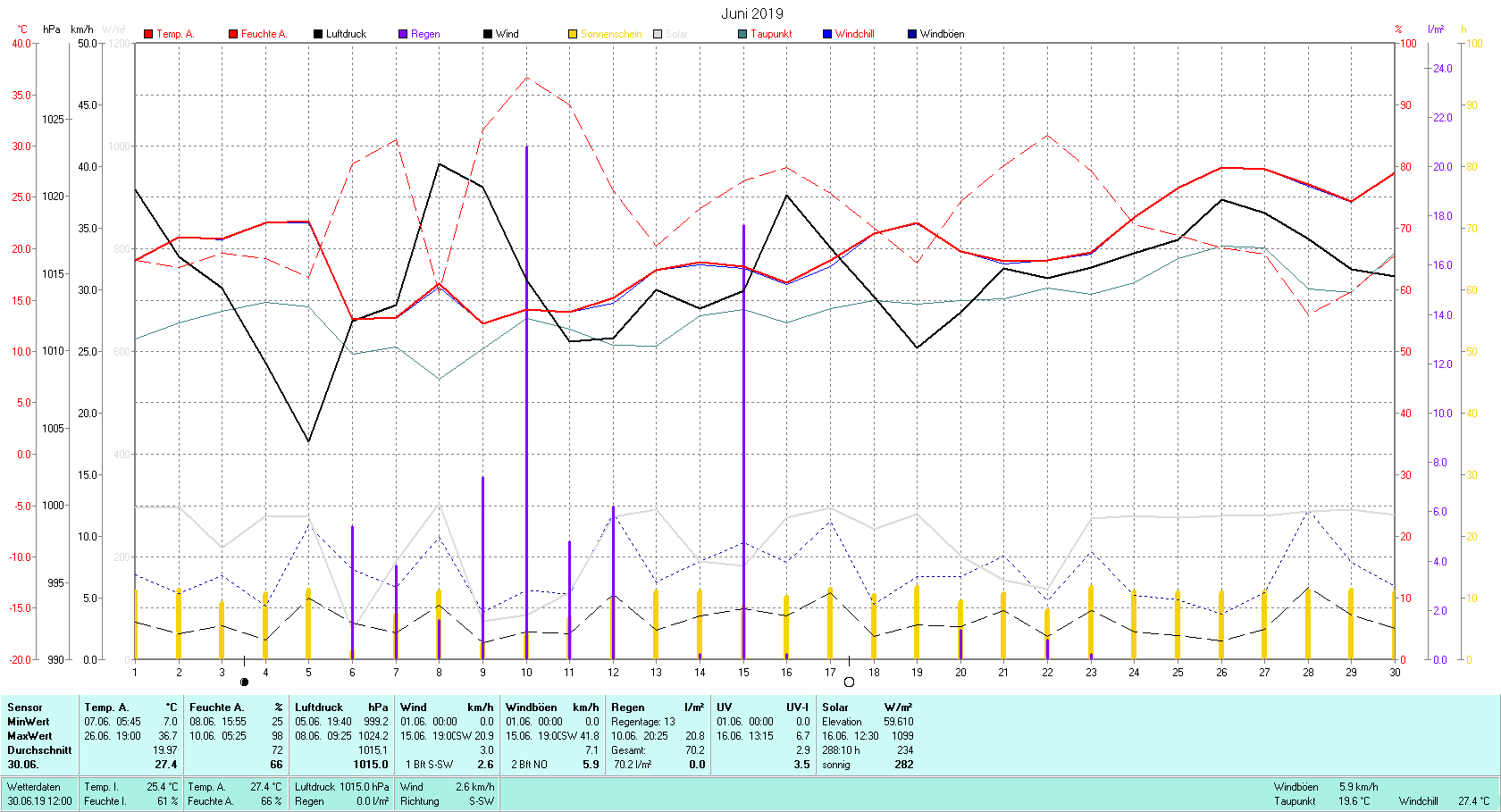Screen dimensions: 1501x812
Task: Click the purple rain bar on day 15
Action: click(x=743, y=442)
